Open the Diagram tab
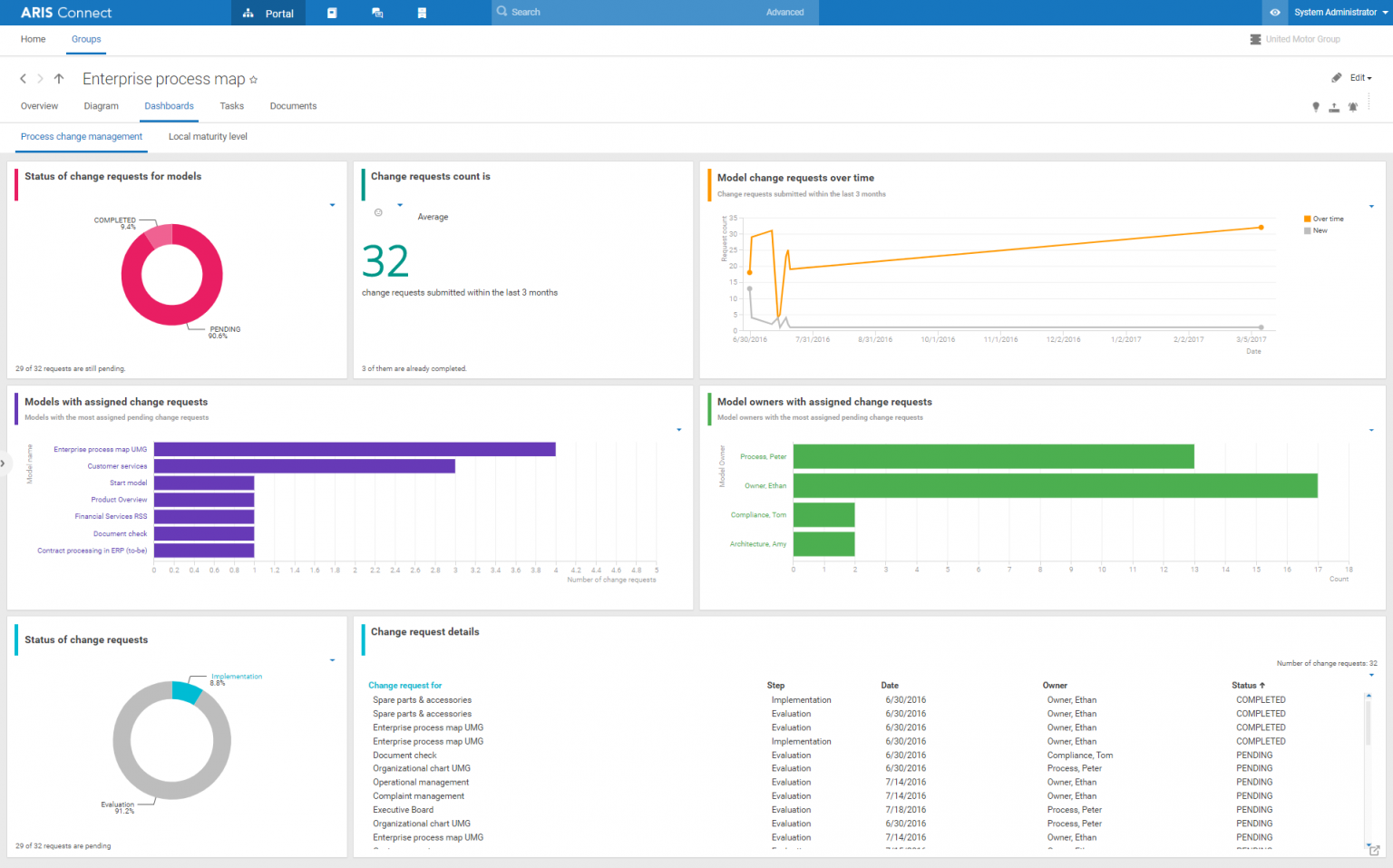This screenshot has width=1393, height=868. point(101,106)
